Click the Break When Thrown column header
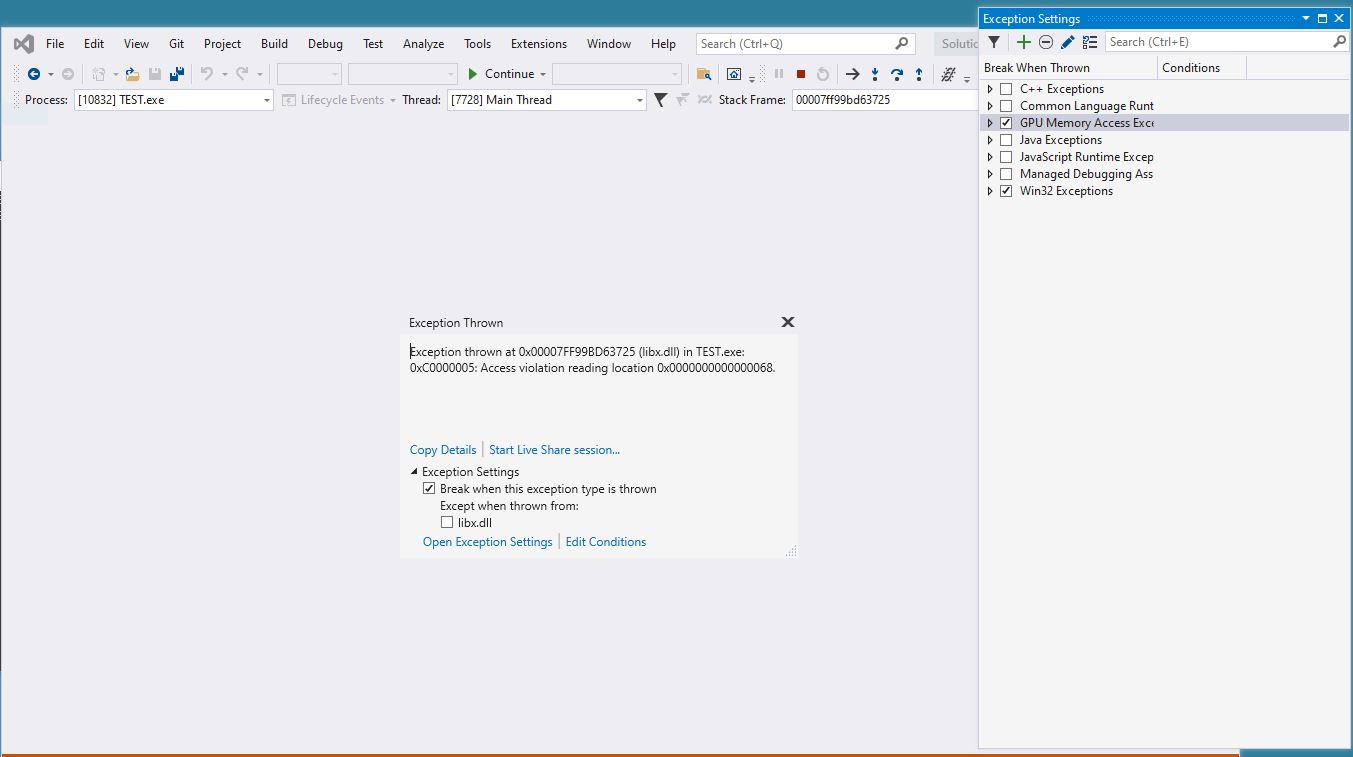Image resolution: width=1353 pixels, height=757 pixels. [x=1069, y=68]
